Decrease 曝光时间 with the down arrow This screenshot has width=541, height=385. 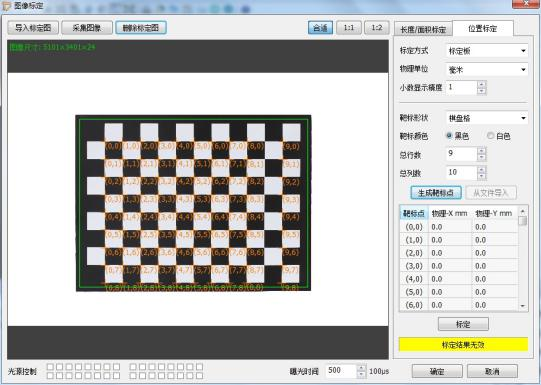(362, 374)
